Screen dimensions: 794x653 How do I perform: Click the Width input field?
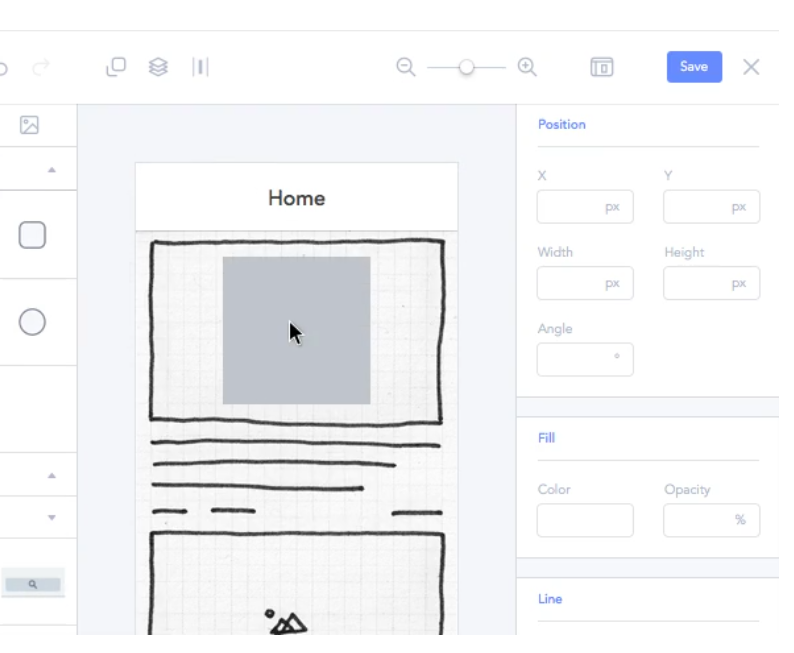point(585,283)
